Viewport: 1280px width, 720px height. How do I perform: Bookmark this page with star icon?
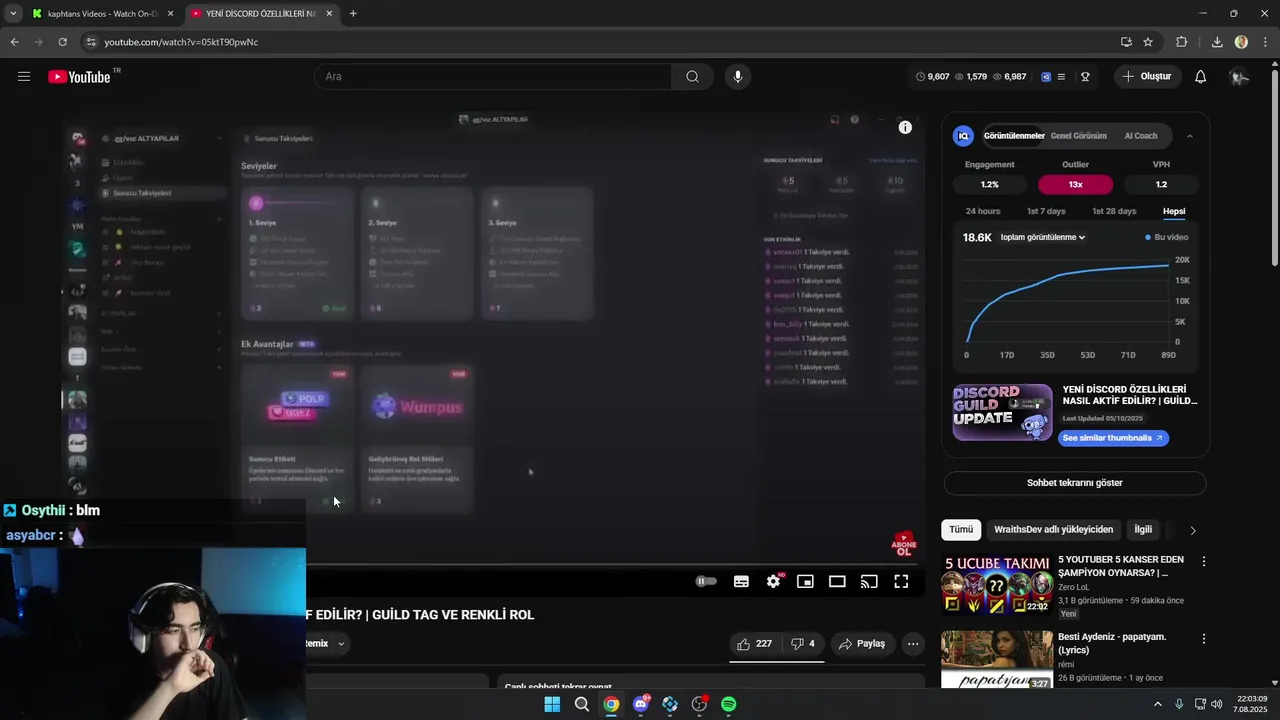coord(1148,42)
